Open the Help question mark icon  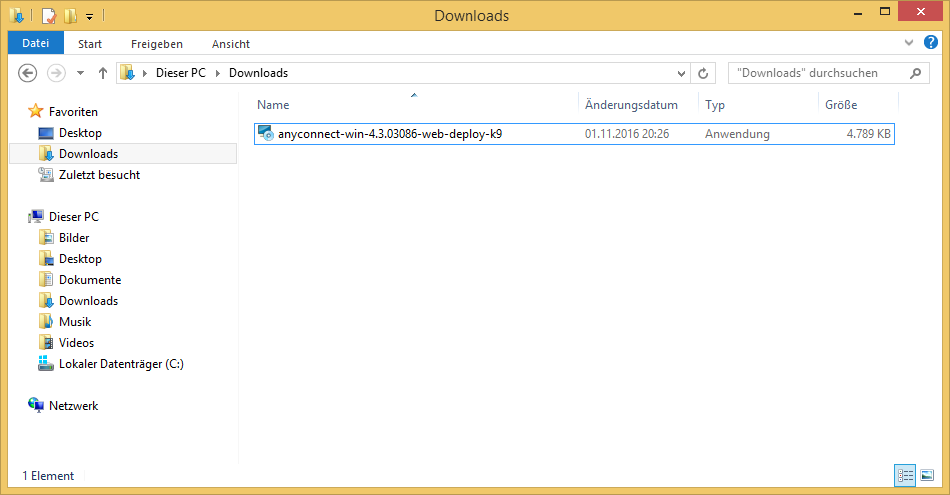coord(931,42)
